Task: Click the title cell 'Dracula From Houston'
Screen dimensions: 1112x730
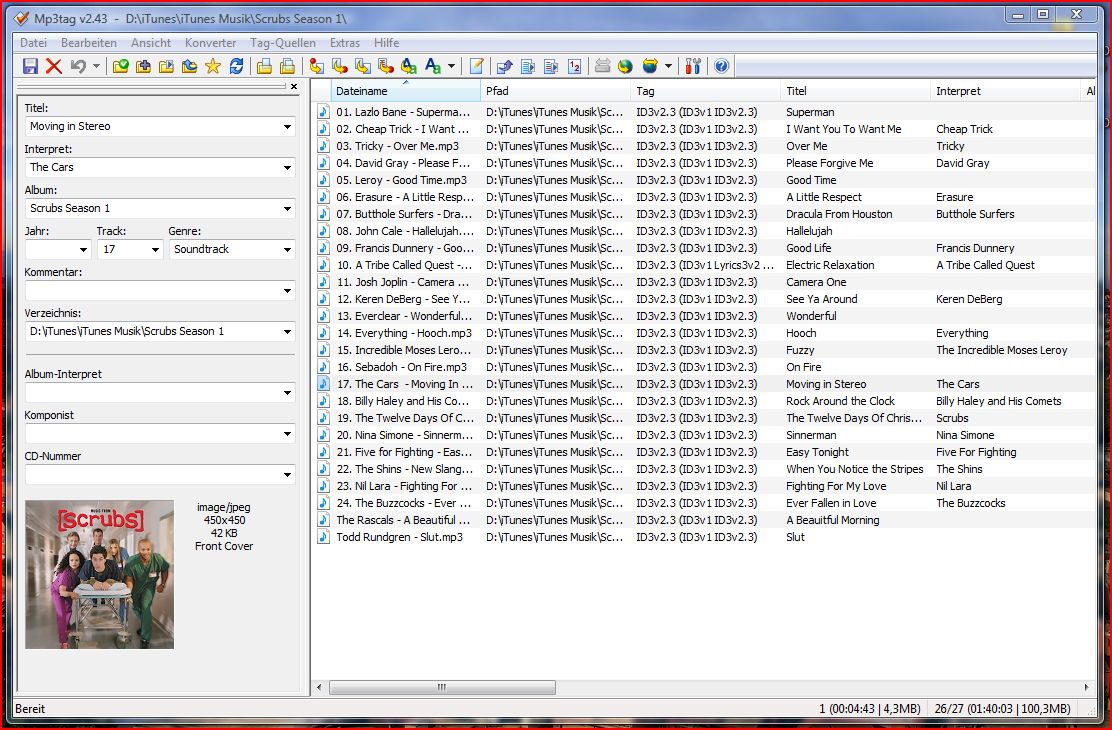Action: (839, 214)
